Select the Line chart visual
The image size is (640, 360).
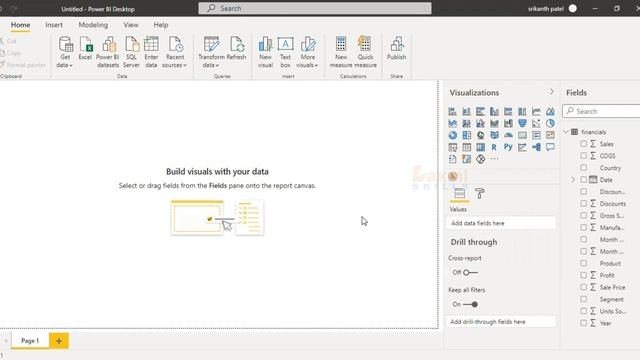536,111
